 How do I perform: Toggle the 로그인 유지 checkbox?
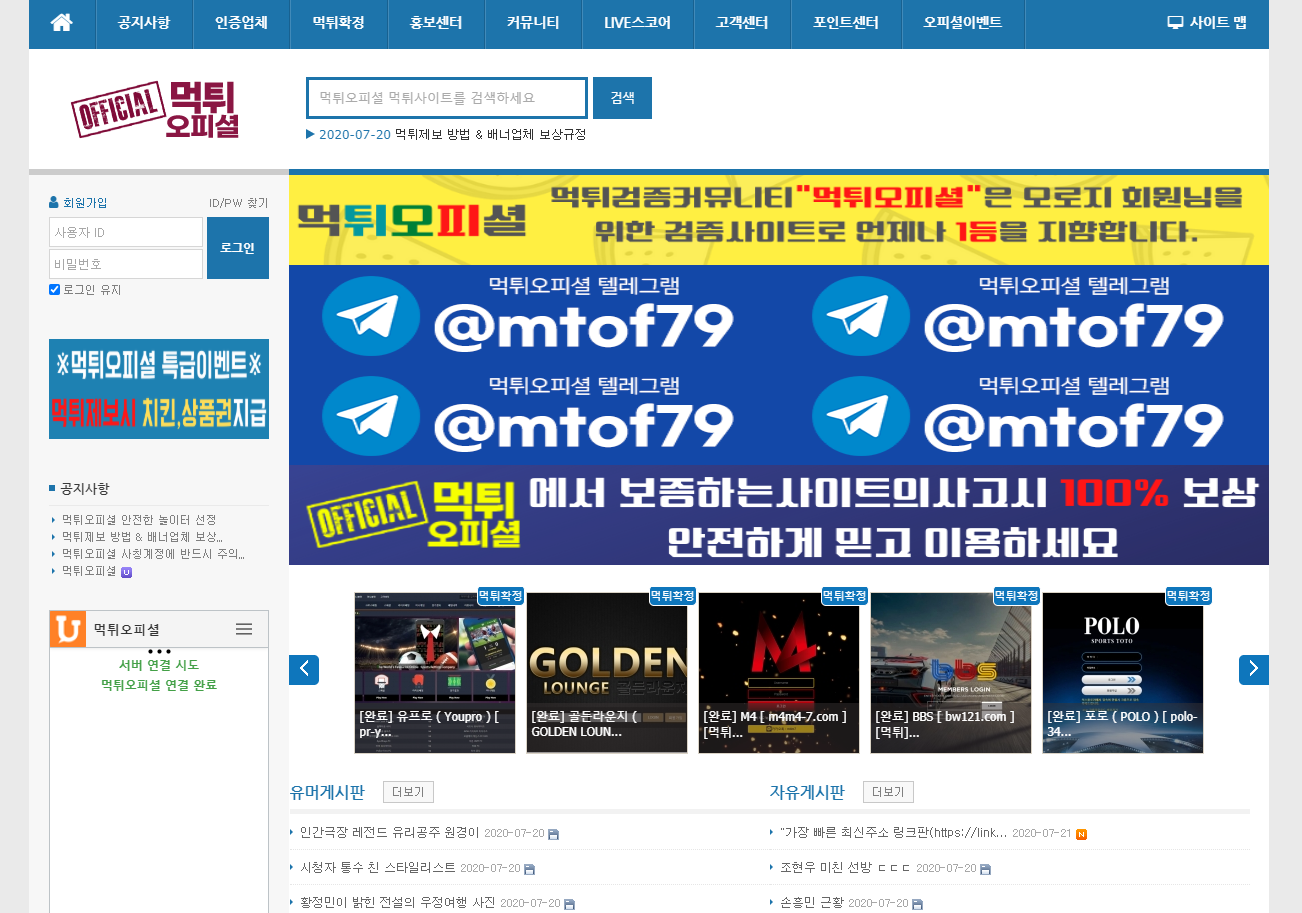click(55, 290)
